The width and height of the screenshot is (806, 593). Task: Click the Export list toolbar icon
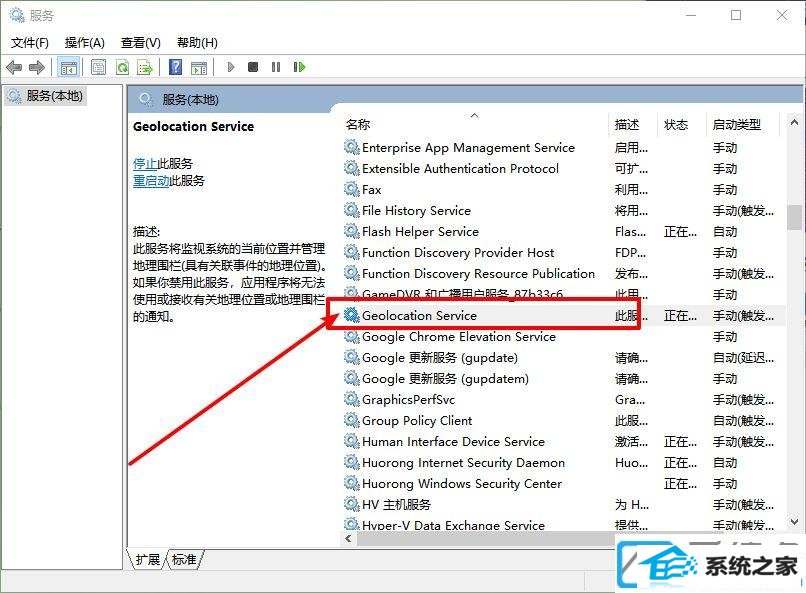tap(145, 67)
